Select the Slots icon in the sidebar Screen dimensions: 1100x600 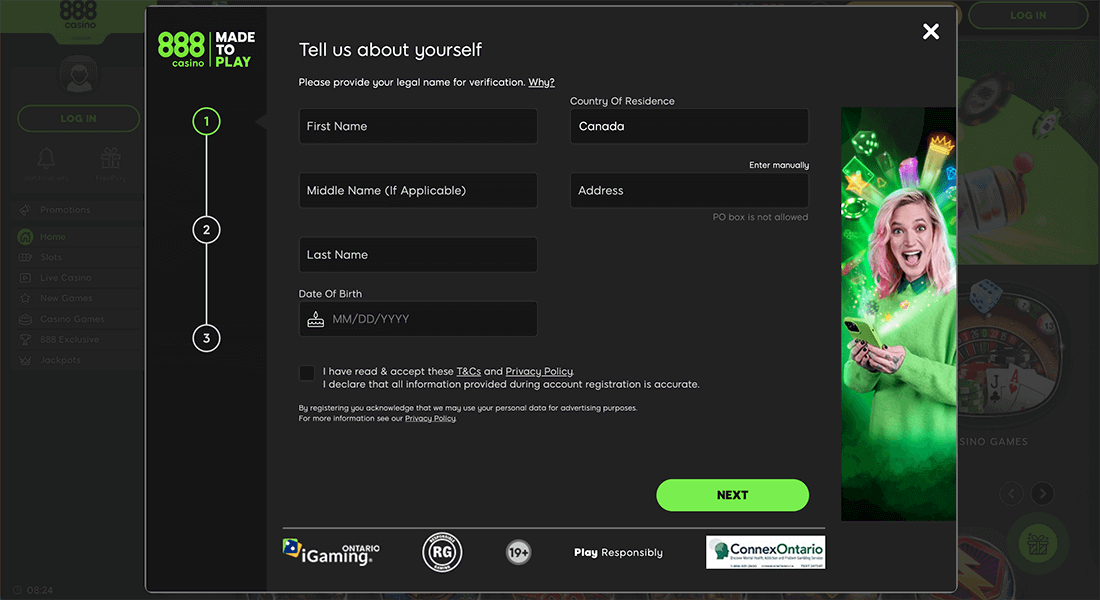24,257
